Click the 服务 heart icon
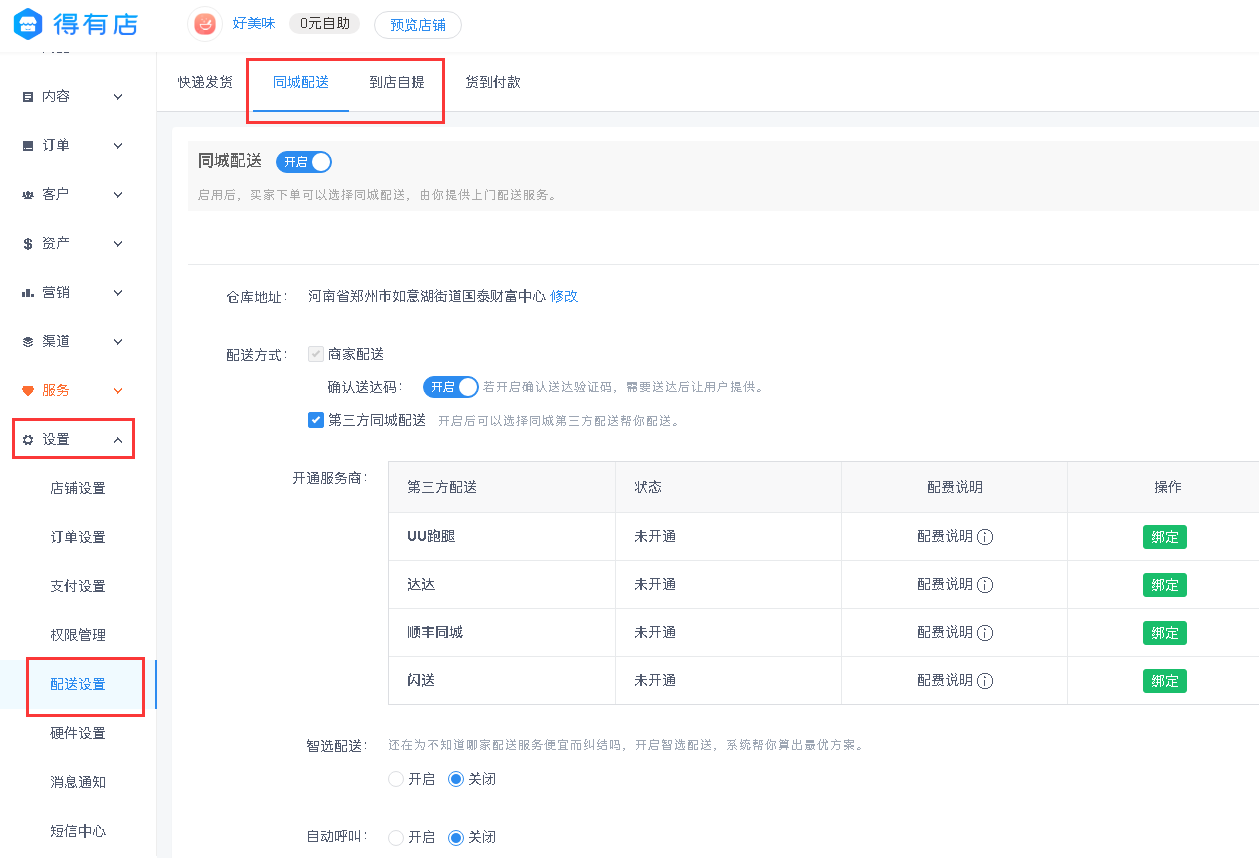The height and width of the screenshot is (858, 1259). click(x=28, y=391)
